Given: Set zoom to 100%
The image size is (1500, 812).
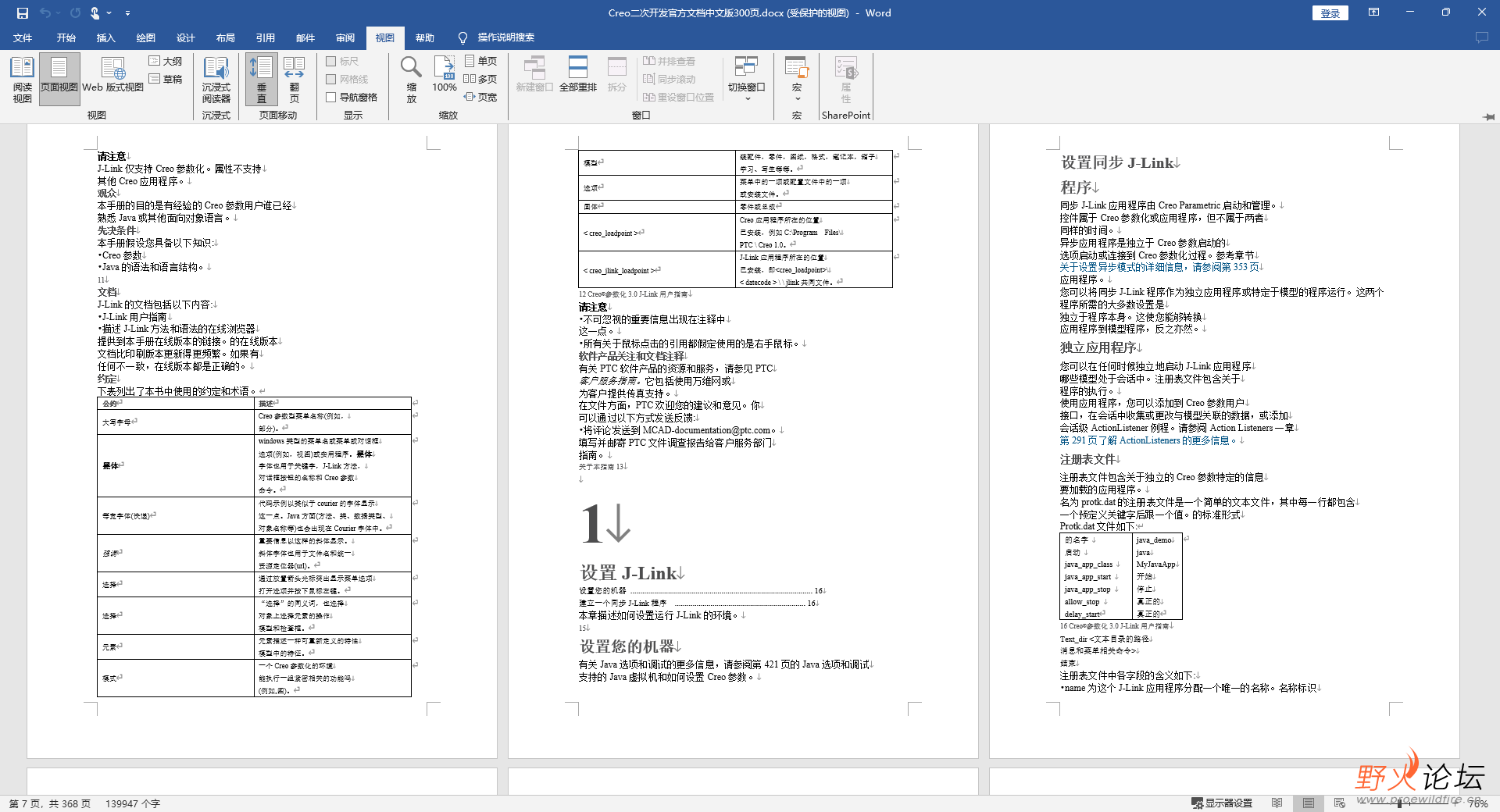Looking at the screenshot, I should (x=445, y=75).
